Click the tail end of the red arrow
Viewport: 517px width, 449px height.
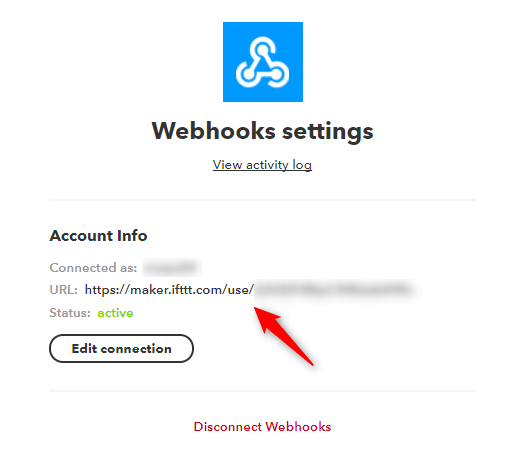click(x=309, y=361)
